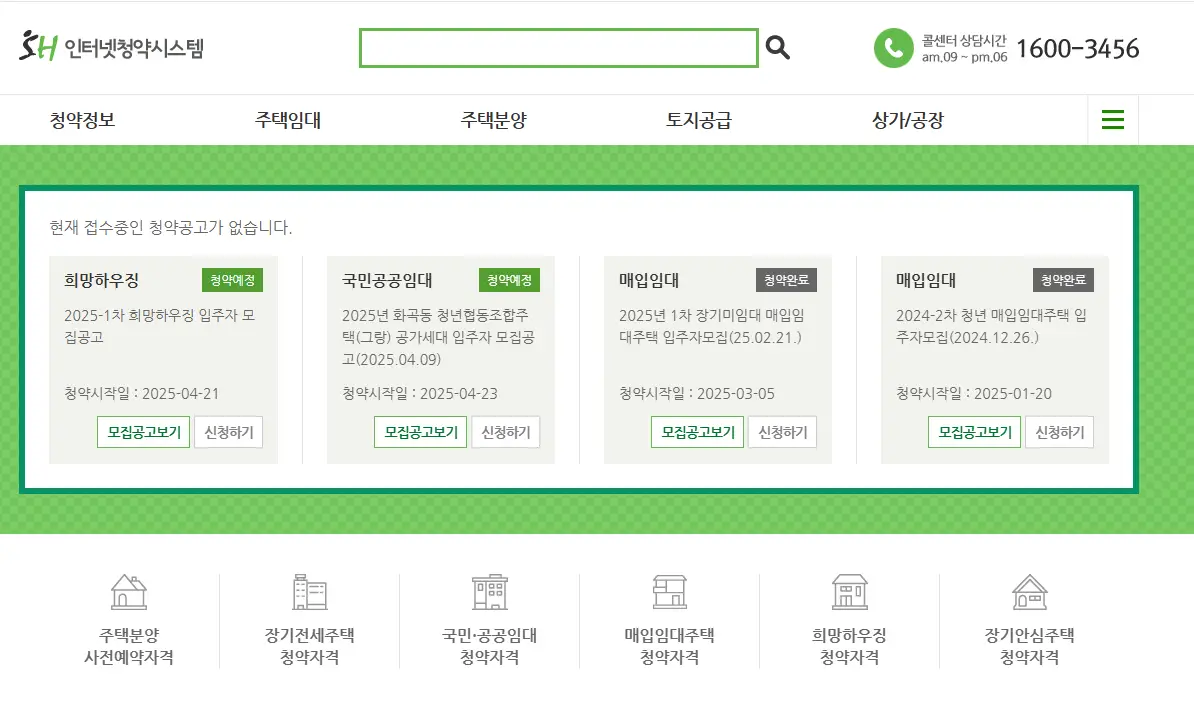Viewport: 1194px width, 703px height.
Task: Click the 장기안심주택 청약자격 icon
Action: click(1030, 591)
